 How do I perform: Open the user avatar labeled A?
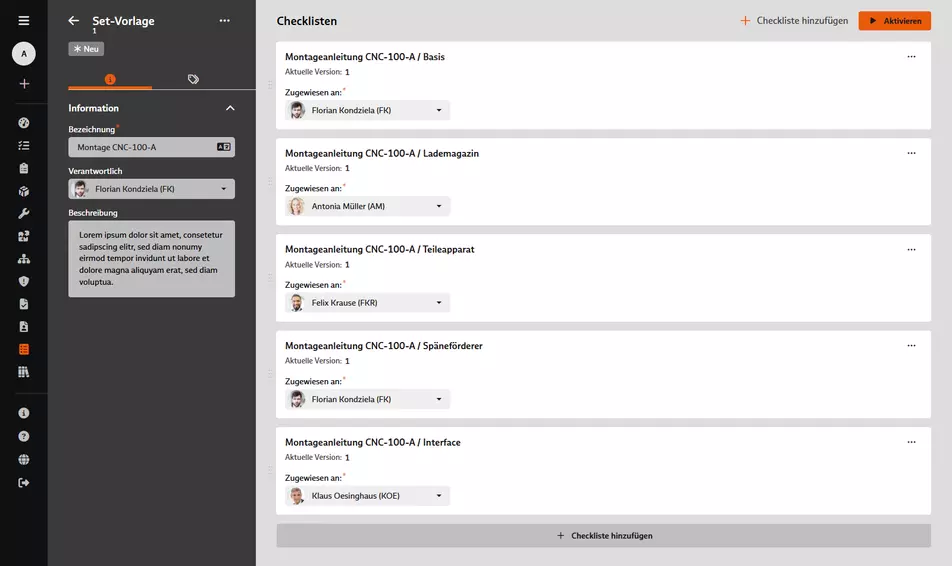click(x=24, y=53)
